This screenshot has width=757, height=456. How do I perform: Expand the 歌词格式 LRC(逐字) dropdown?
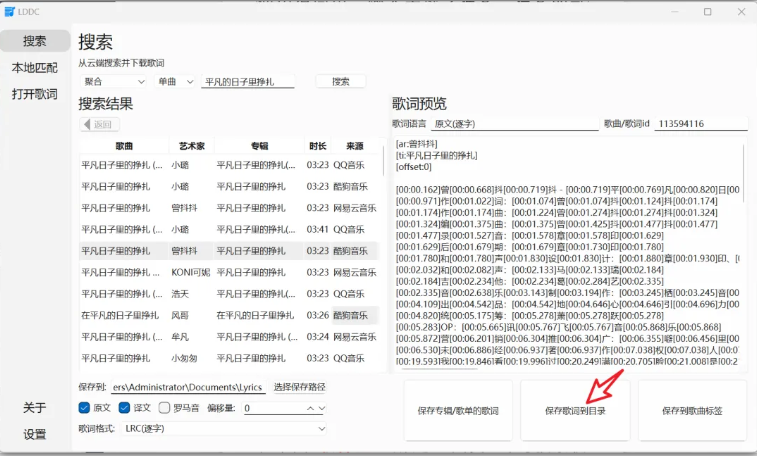pyautogui.click(x=224, y=428)
